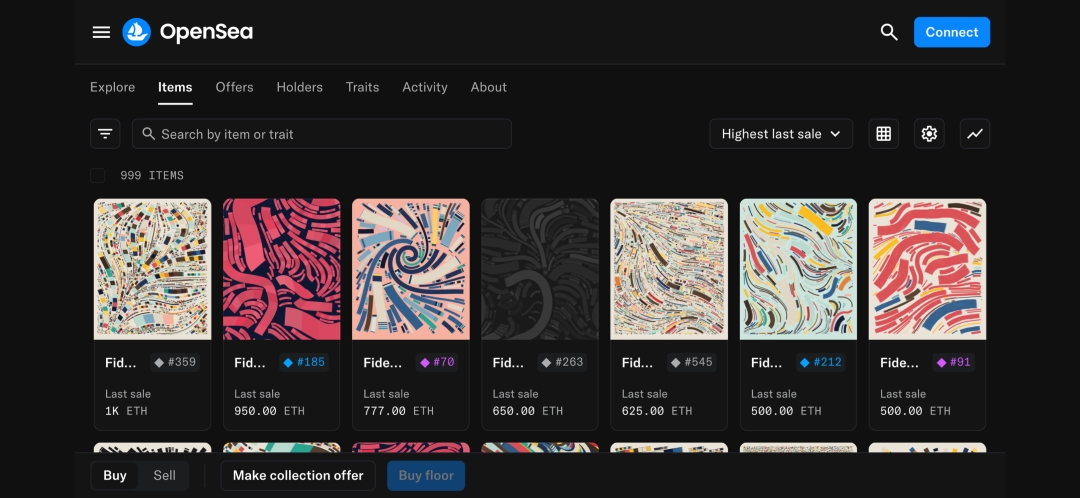Check the select-all items checkbox
The image size is (1080, 498).
pyautogui.click(x=98, y=176)
